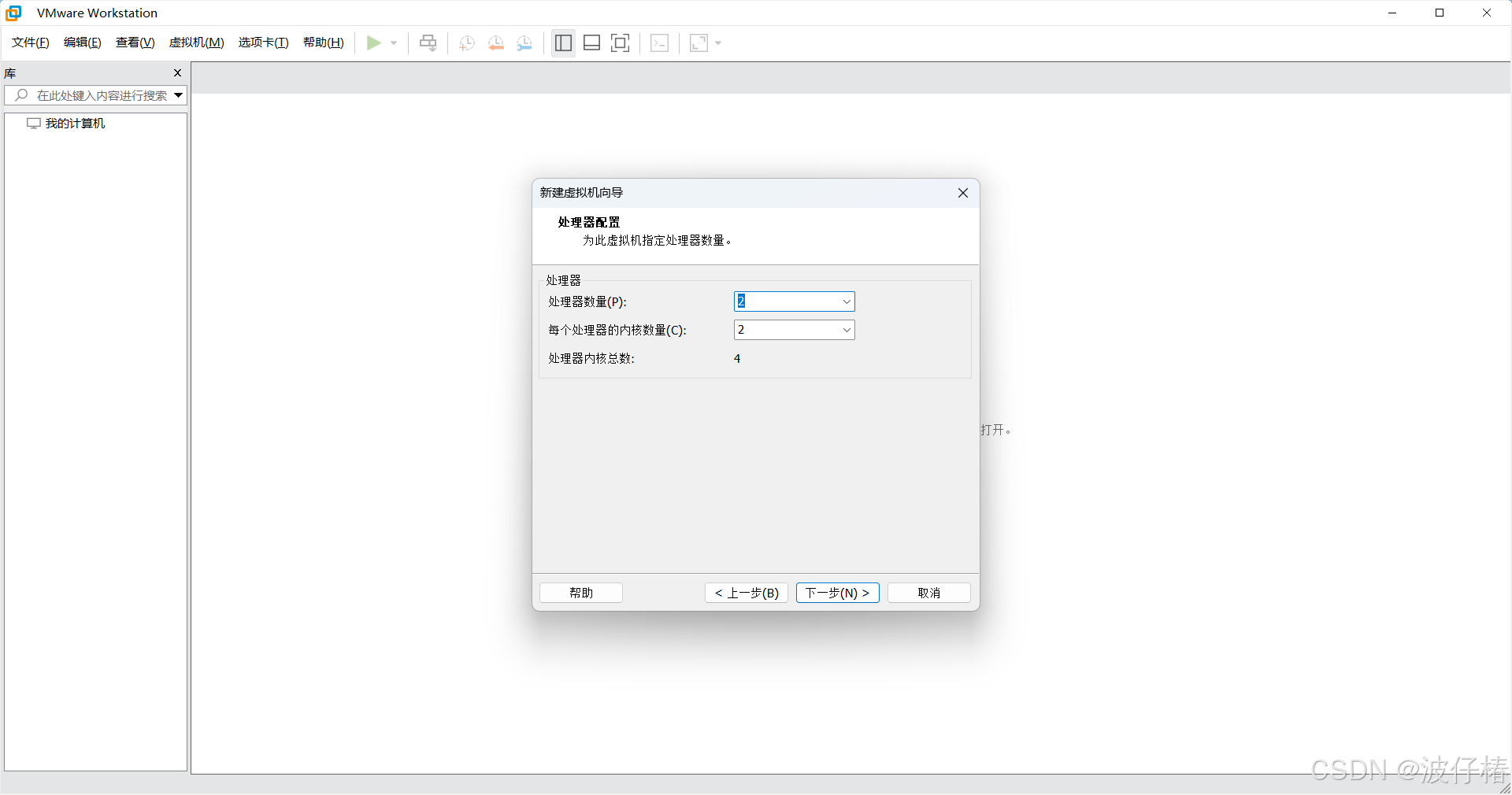
Task: Open the power options dropdown arrow
Action: pos(394,43)
